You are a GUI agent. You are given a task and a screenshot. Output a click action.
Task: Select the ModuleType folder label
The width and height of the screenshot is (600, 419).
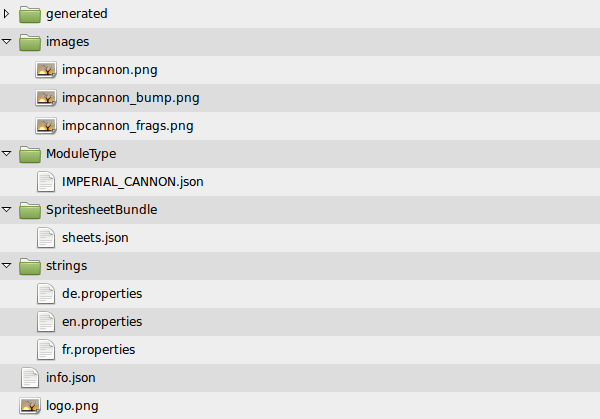81,154
